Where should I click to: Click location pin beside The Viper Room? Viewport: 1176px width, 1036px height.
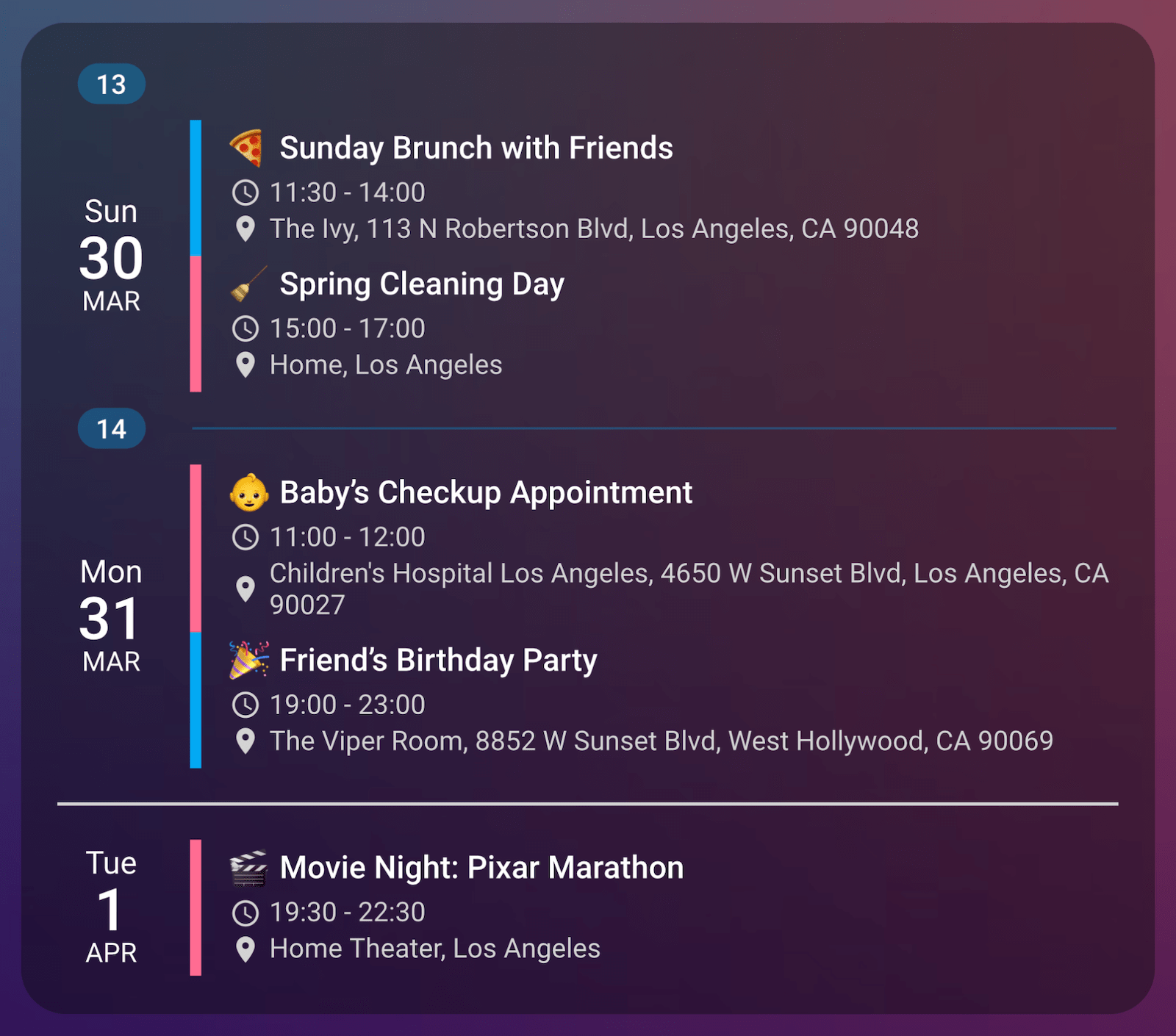click(245, 741)
